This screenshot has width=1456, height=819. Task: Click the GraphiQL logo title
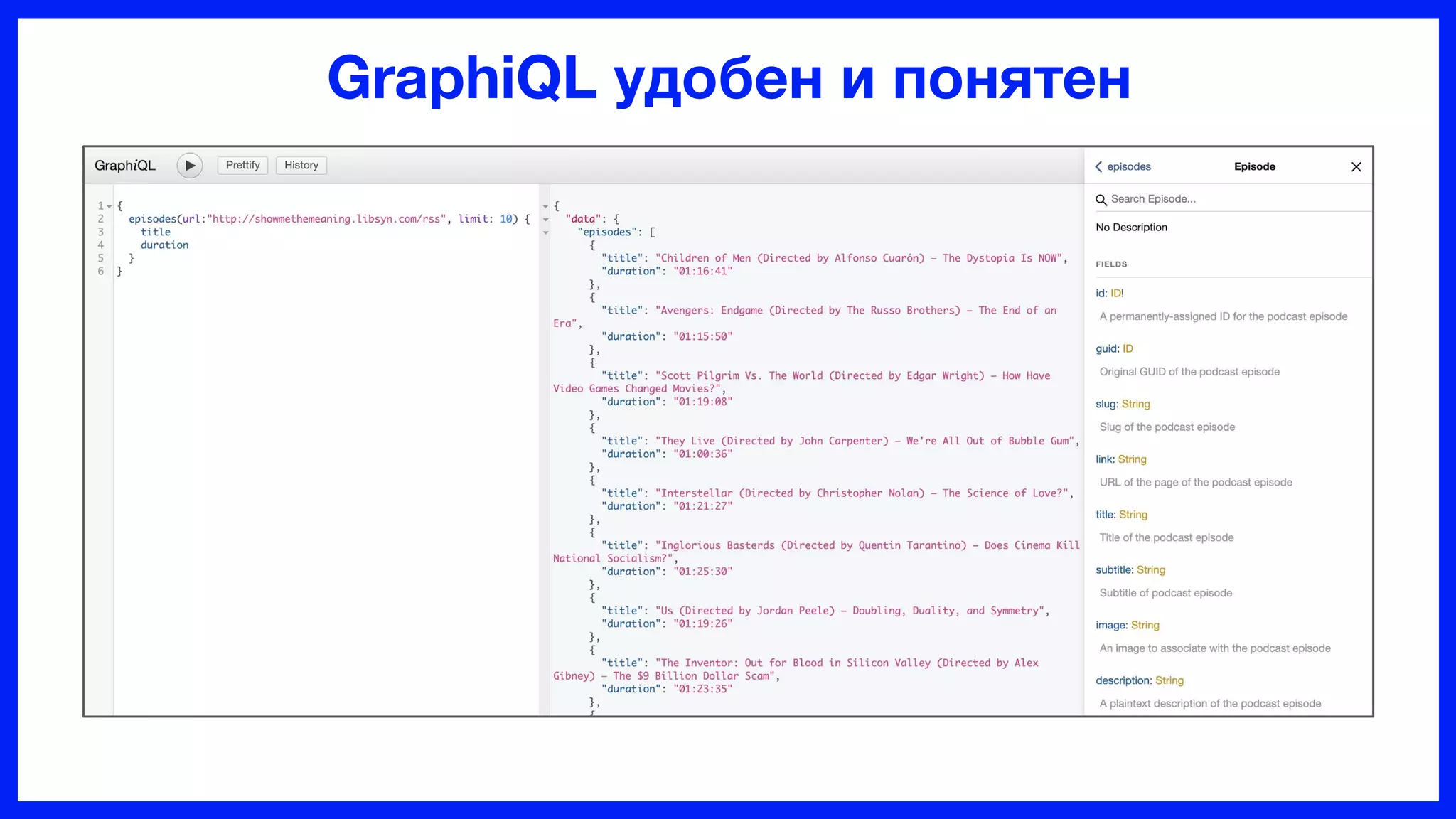coord(125,166)
